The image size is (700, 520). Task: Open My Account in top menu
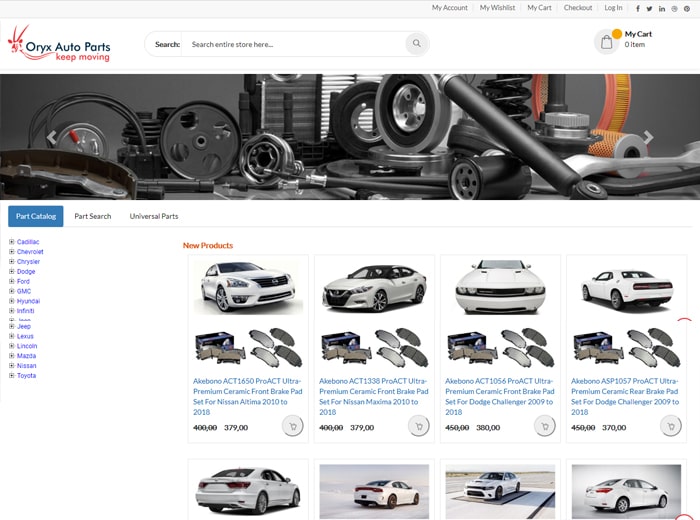pos(450,8)
